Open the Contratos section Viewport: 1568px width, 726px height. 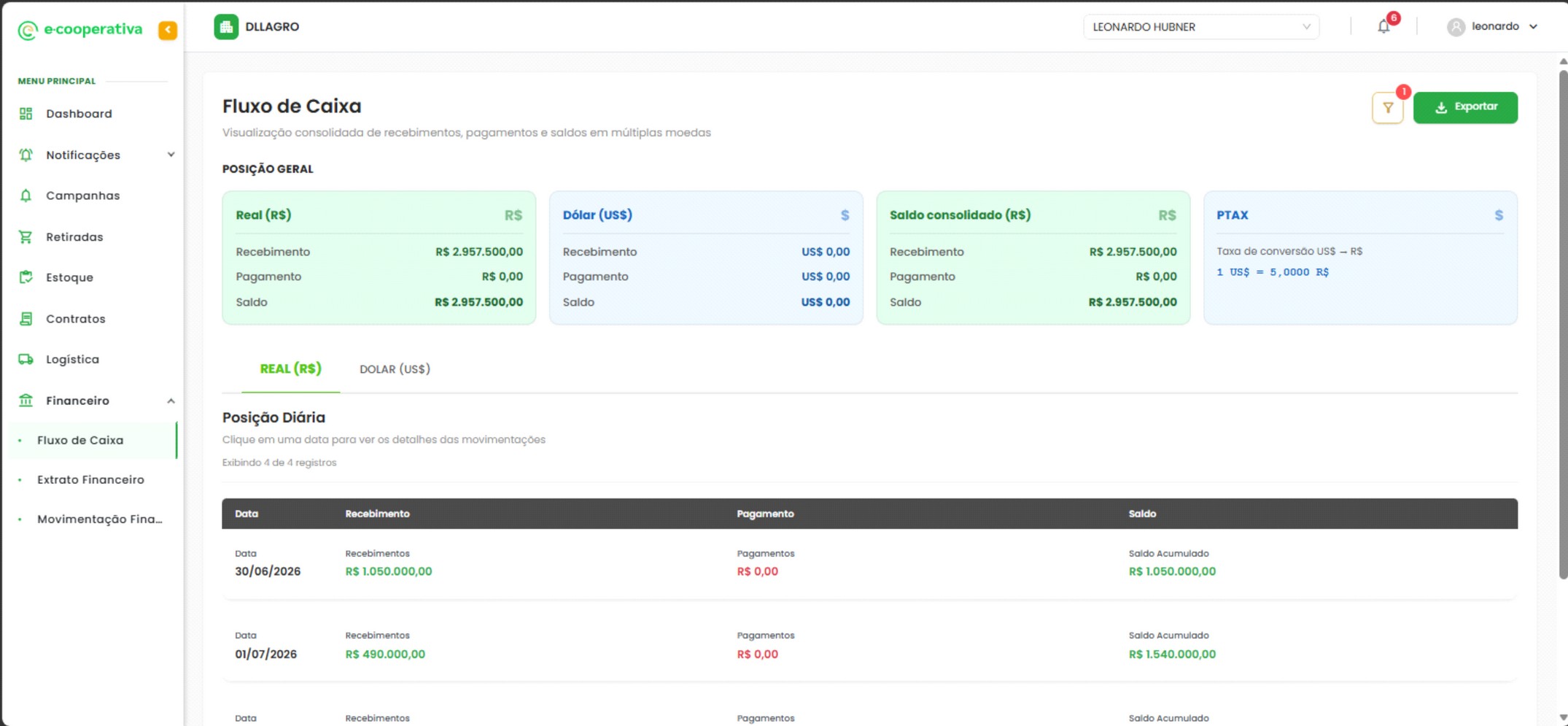click(x=75, y=319)
